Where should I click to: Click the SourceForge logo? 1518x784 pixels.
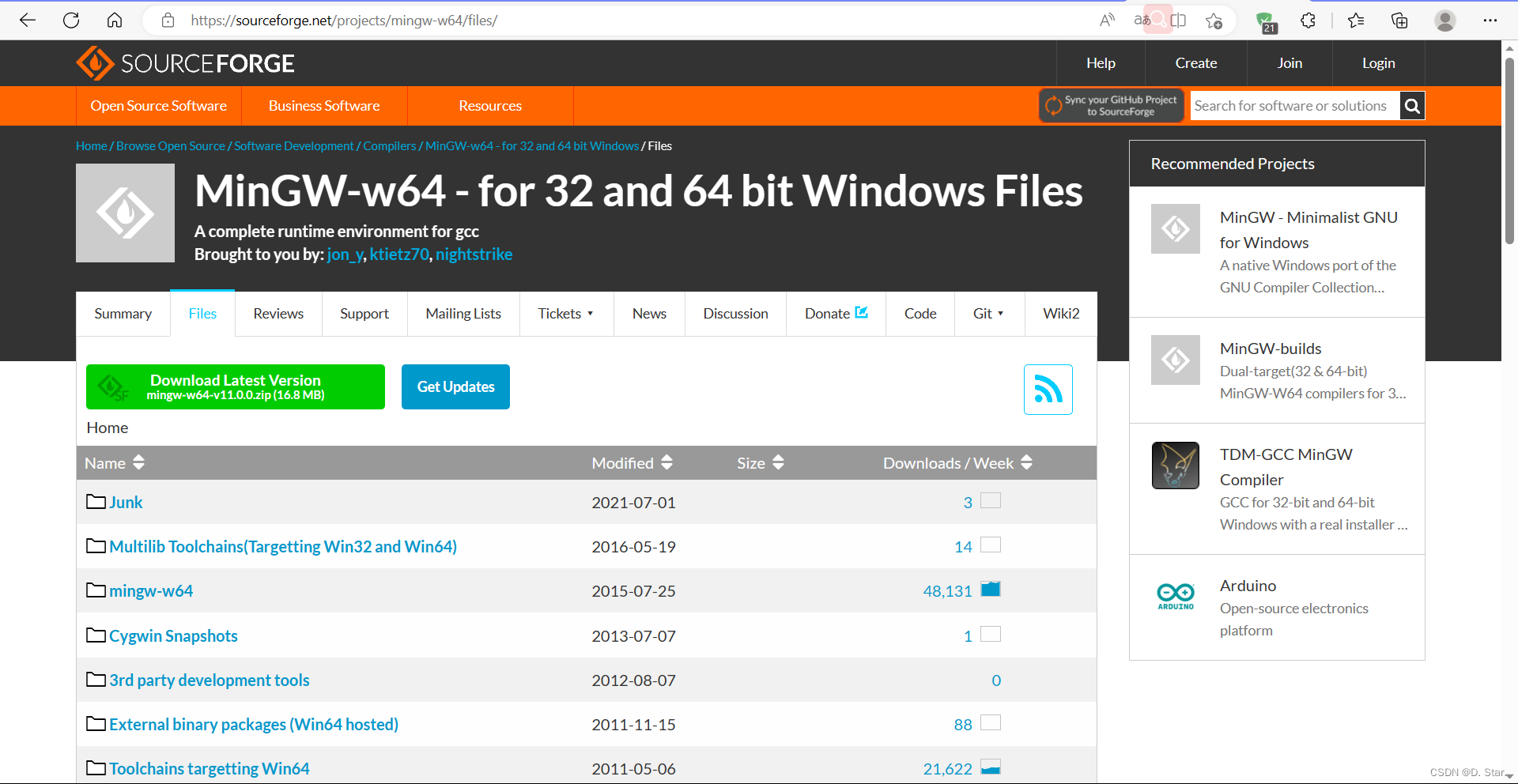click(185, 63)
